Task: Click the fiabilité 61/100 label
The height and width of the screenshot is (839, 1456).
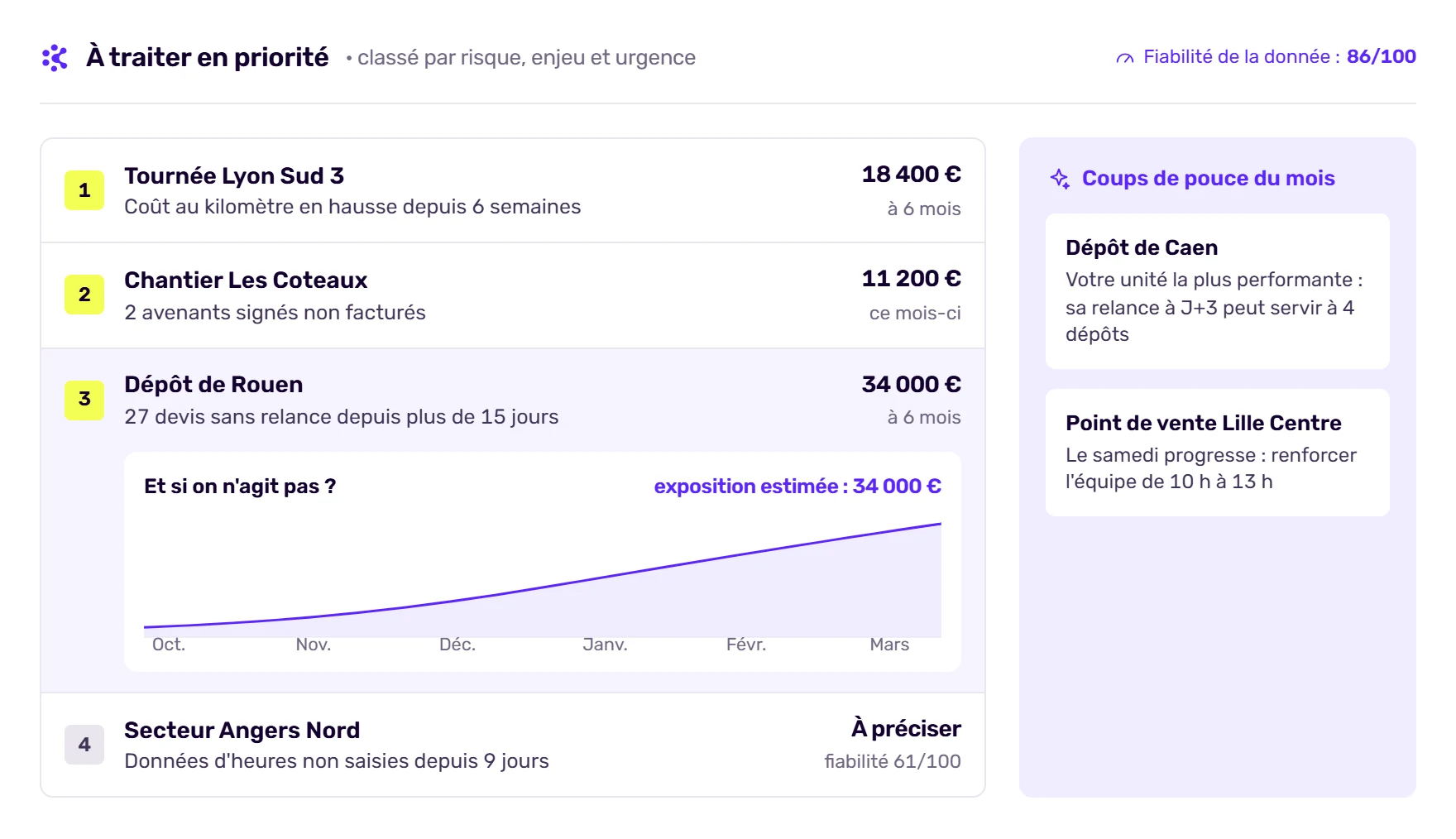Action: [893, 761]
